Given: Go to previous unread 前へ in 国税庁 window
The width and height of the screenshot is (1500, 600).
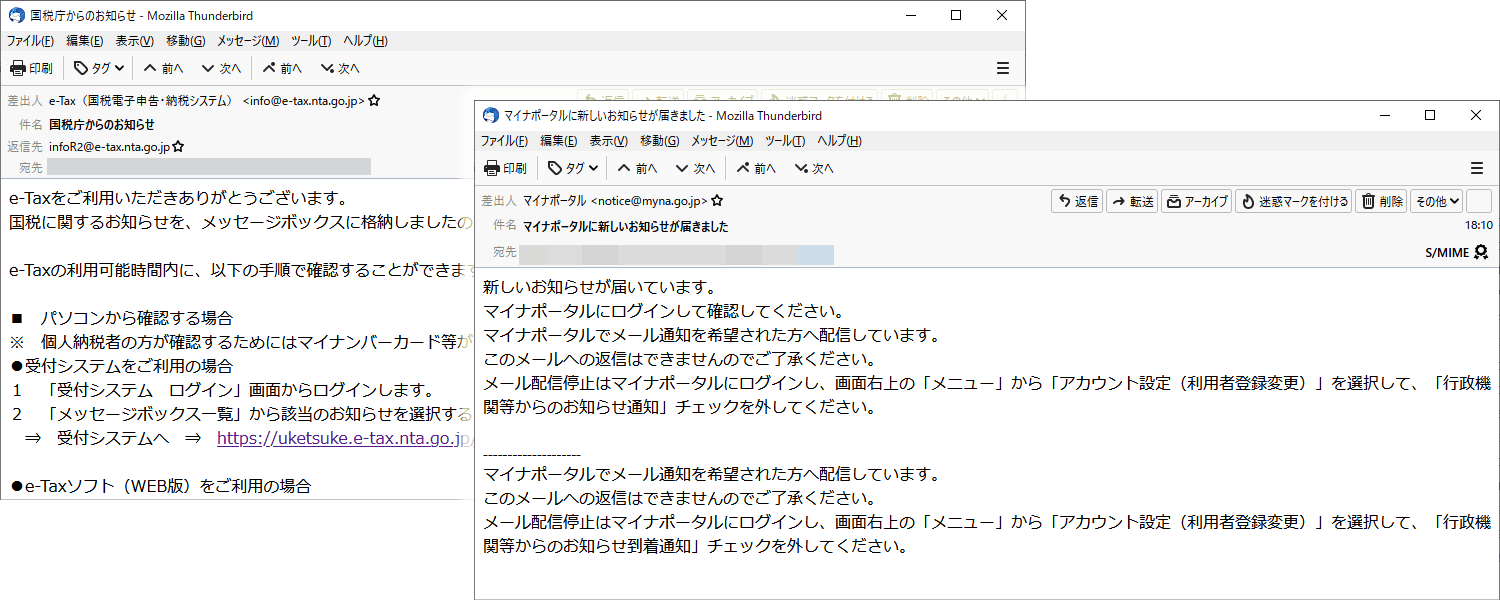Looking at the screenshot, I should [x=282, y=68].
